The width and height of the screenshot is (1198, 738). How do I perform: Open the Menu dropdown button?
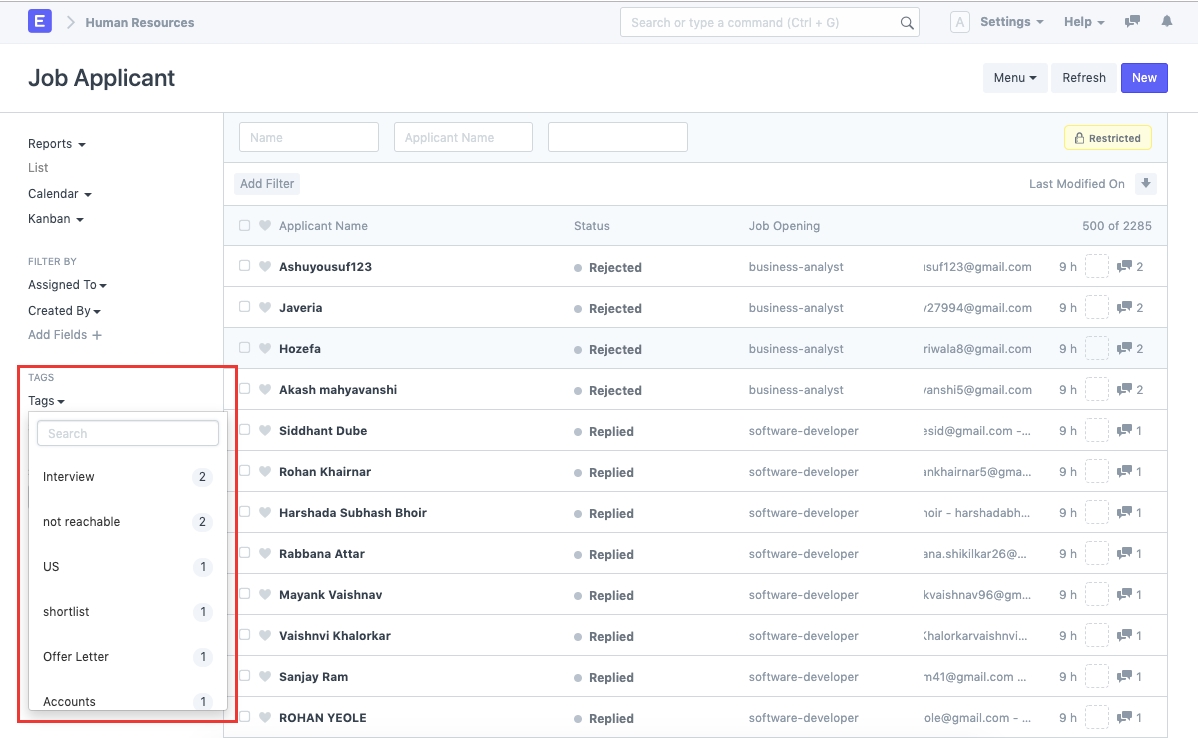tap(1014, 78)
